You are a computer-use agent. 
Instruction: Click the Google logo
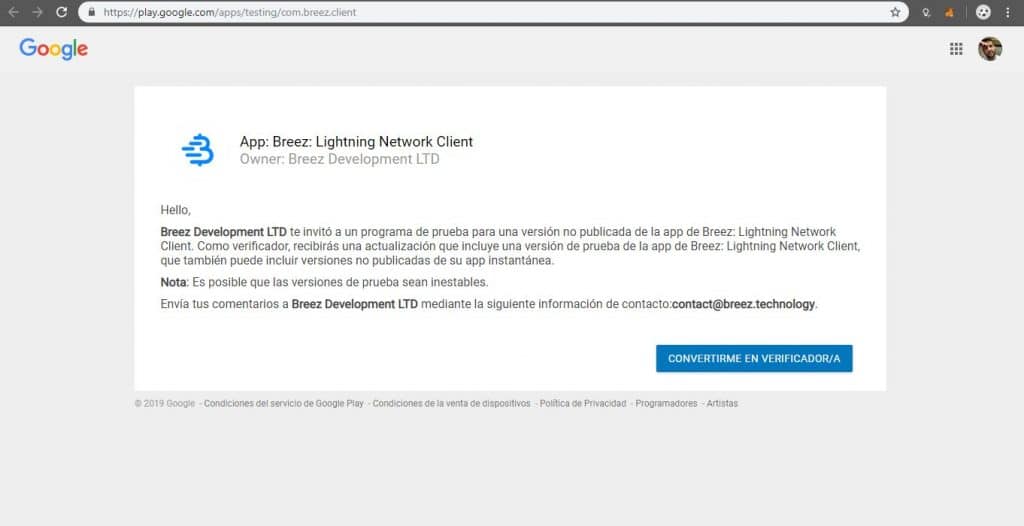[x=54, y=49]
